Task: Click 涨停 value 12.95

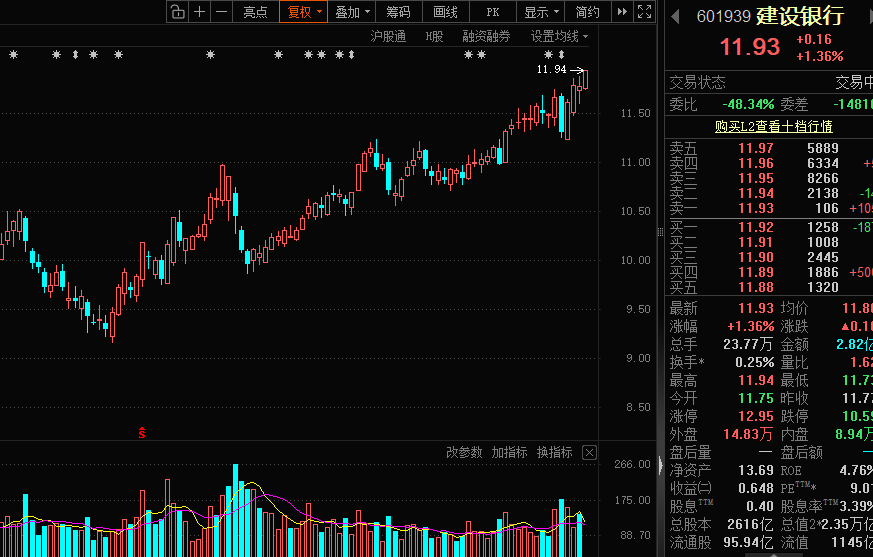Action: [x=756, y=416]
